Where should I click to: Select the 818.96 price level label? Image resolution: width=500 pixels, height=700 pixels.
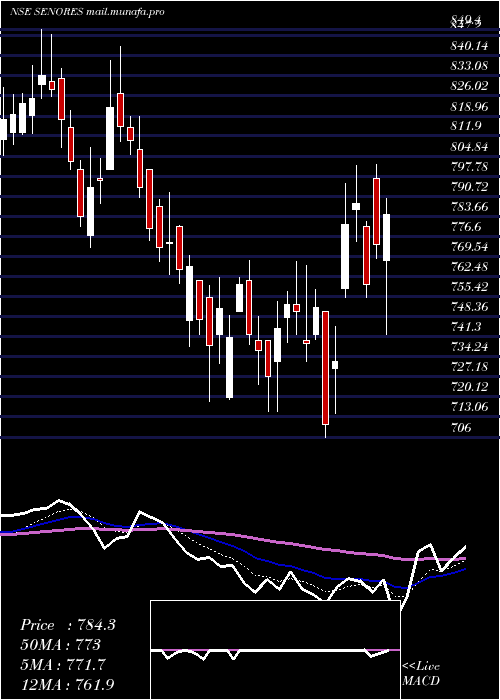coord(469,106)
